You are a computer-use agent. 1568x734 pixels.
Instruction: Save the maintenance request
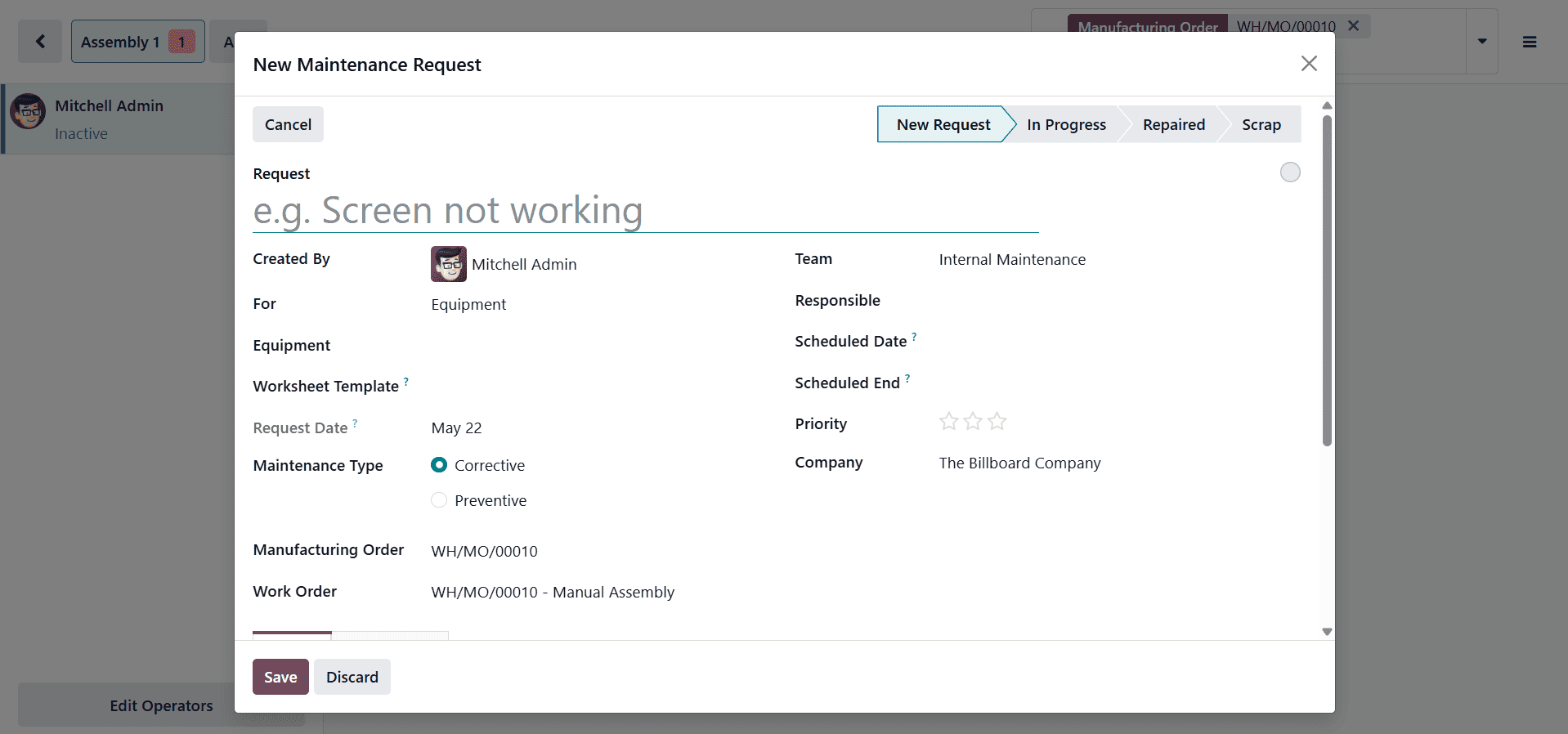tap(280, 677)
